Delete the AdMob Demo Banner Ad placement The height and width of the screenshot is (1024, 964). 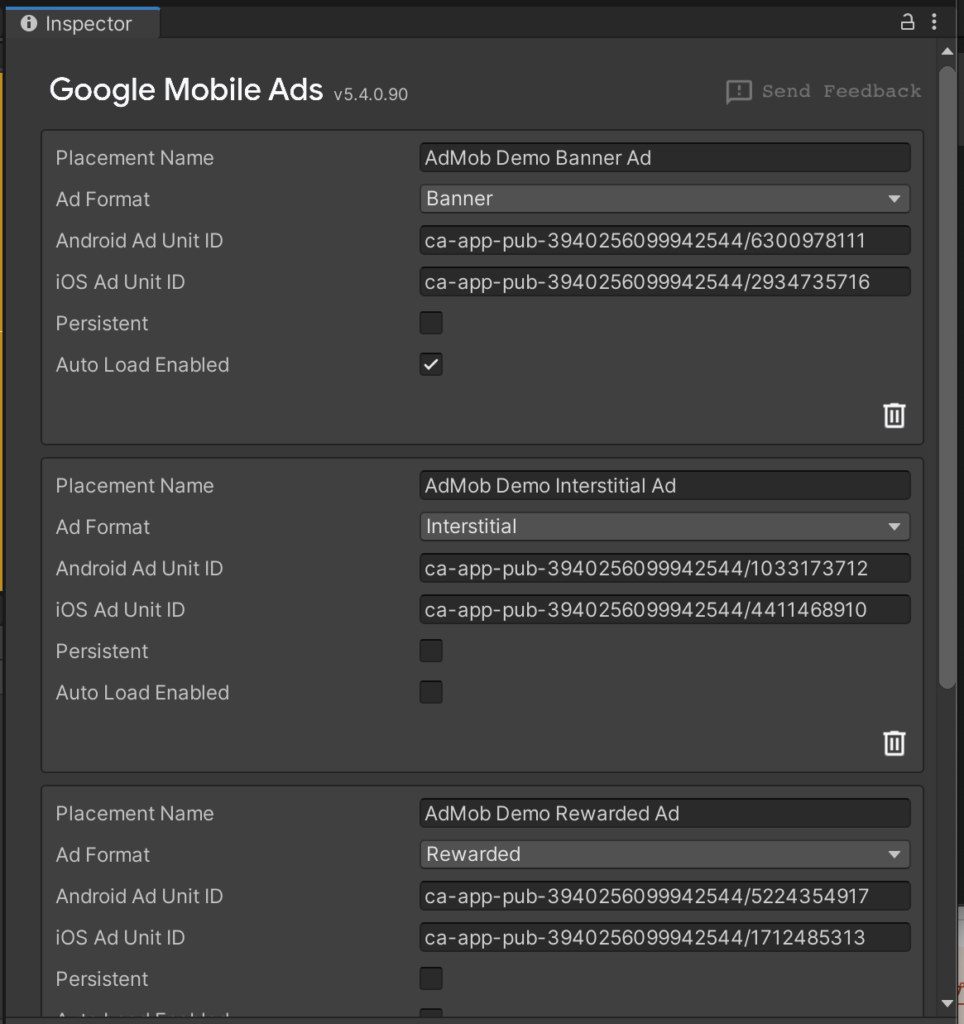893,416
